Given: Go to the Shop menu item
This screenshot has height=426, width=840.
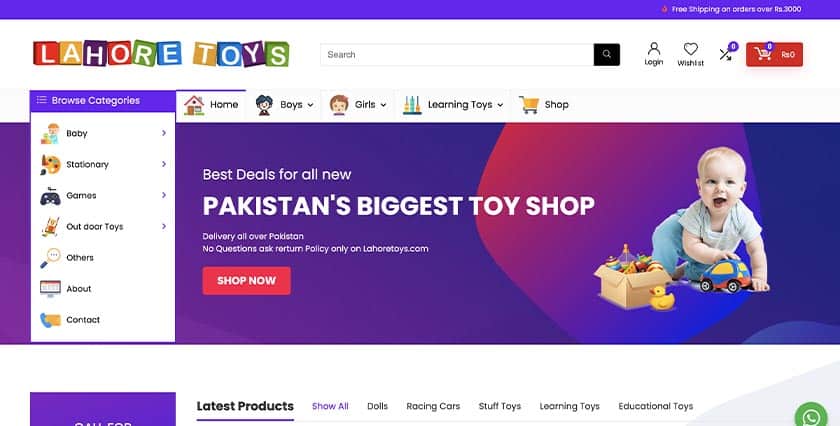Looking at the screenshot, I should coord(544,105).
